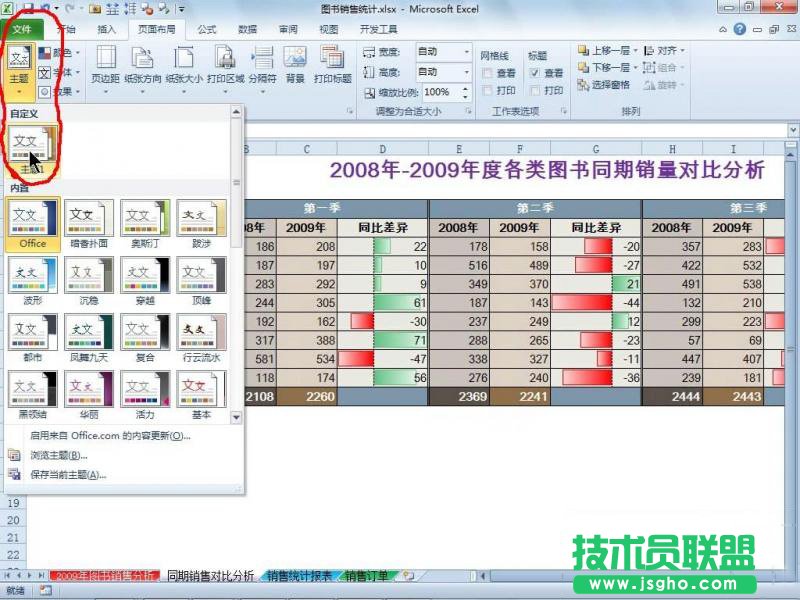Check 查看 under 网格线 (Gridlines View)
This screenshot has height=600, width=800.
pyautogui.click(x=488, y=72)
